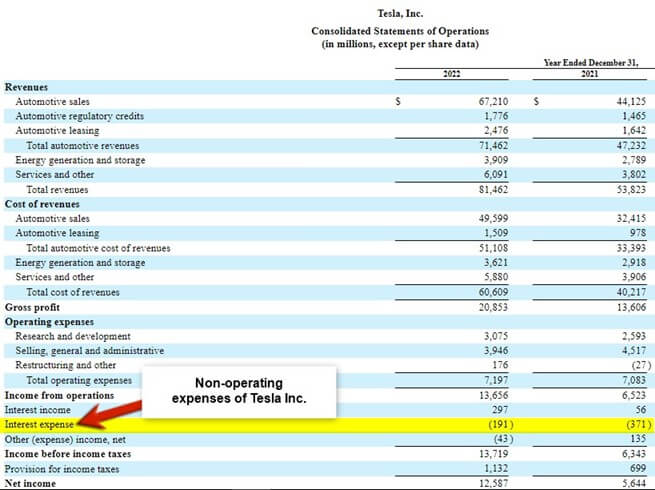Click 'Other (expense) income, net' label
Screen dimensions: 655x490
[65, 440]
